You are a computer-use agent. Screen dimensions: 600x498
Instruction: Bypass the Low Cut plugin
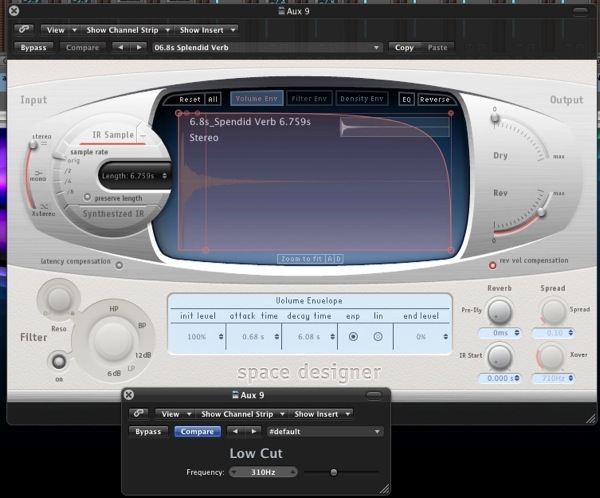148,431
